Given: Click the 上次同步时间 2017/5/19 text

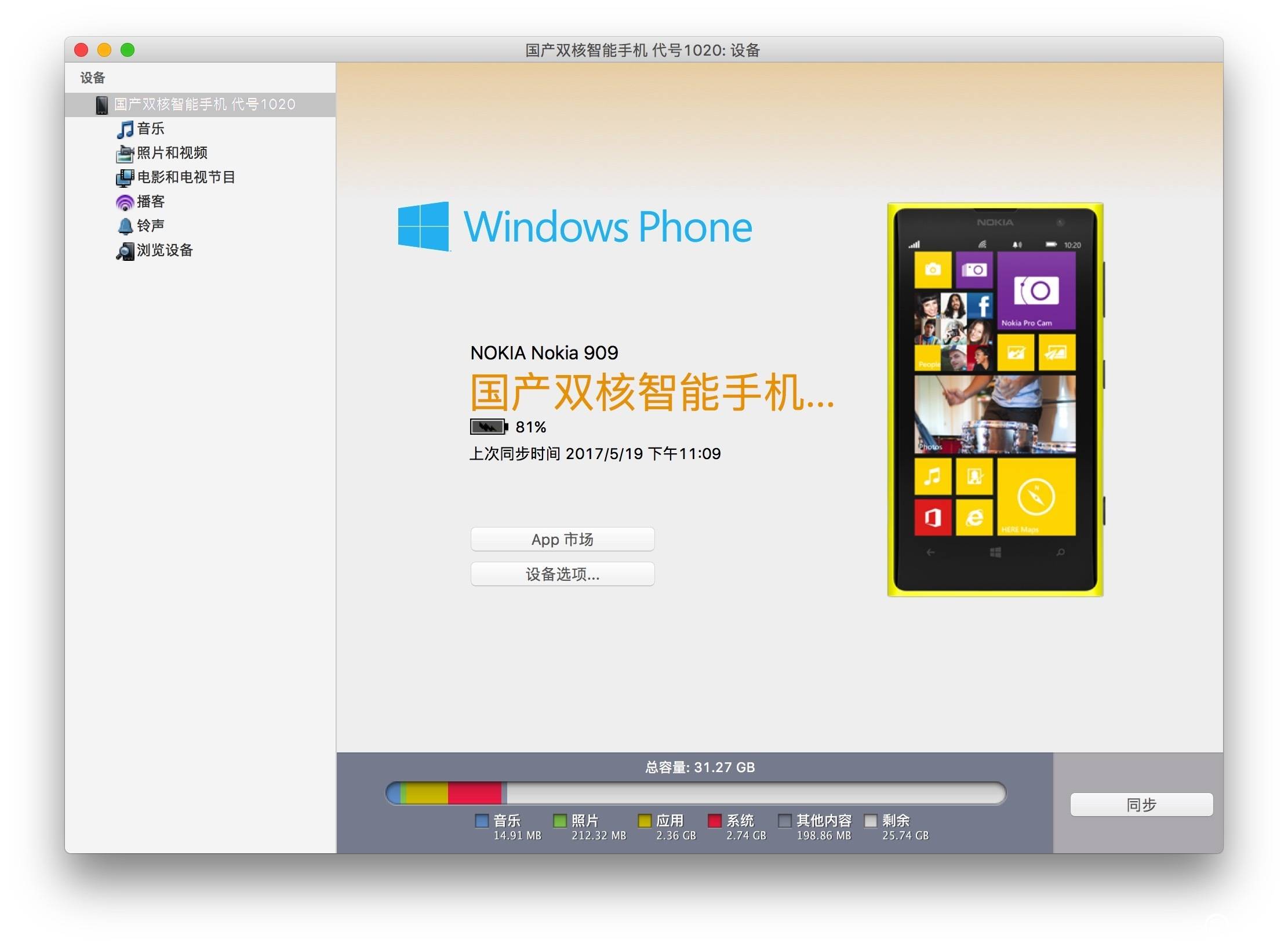Looking at the screenshot, I should click(595, 454).
